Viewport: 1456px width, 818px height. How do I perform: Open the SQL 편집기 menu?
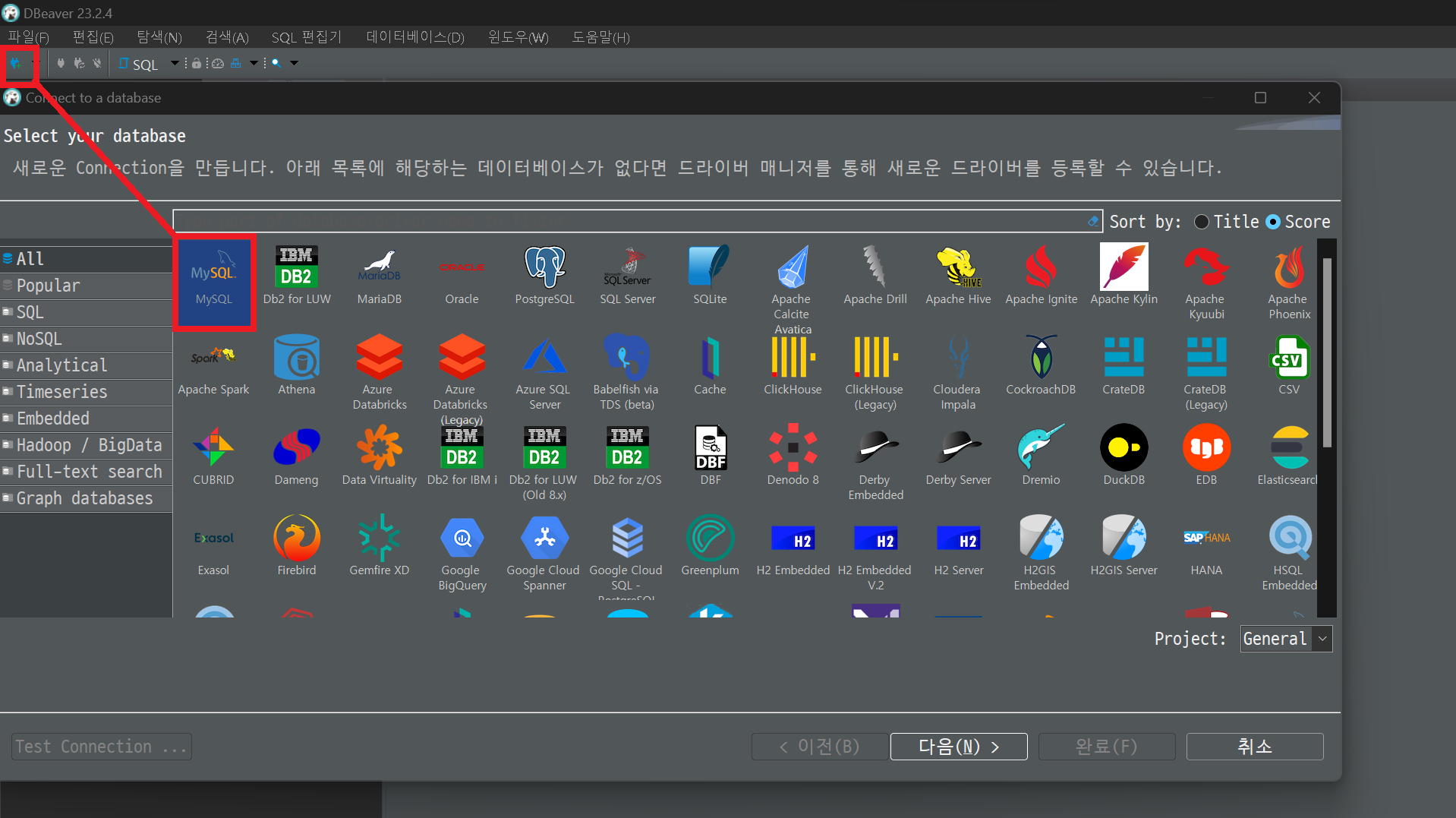(x=307, y=37)
